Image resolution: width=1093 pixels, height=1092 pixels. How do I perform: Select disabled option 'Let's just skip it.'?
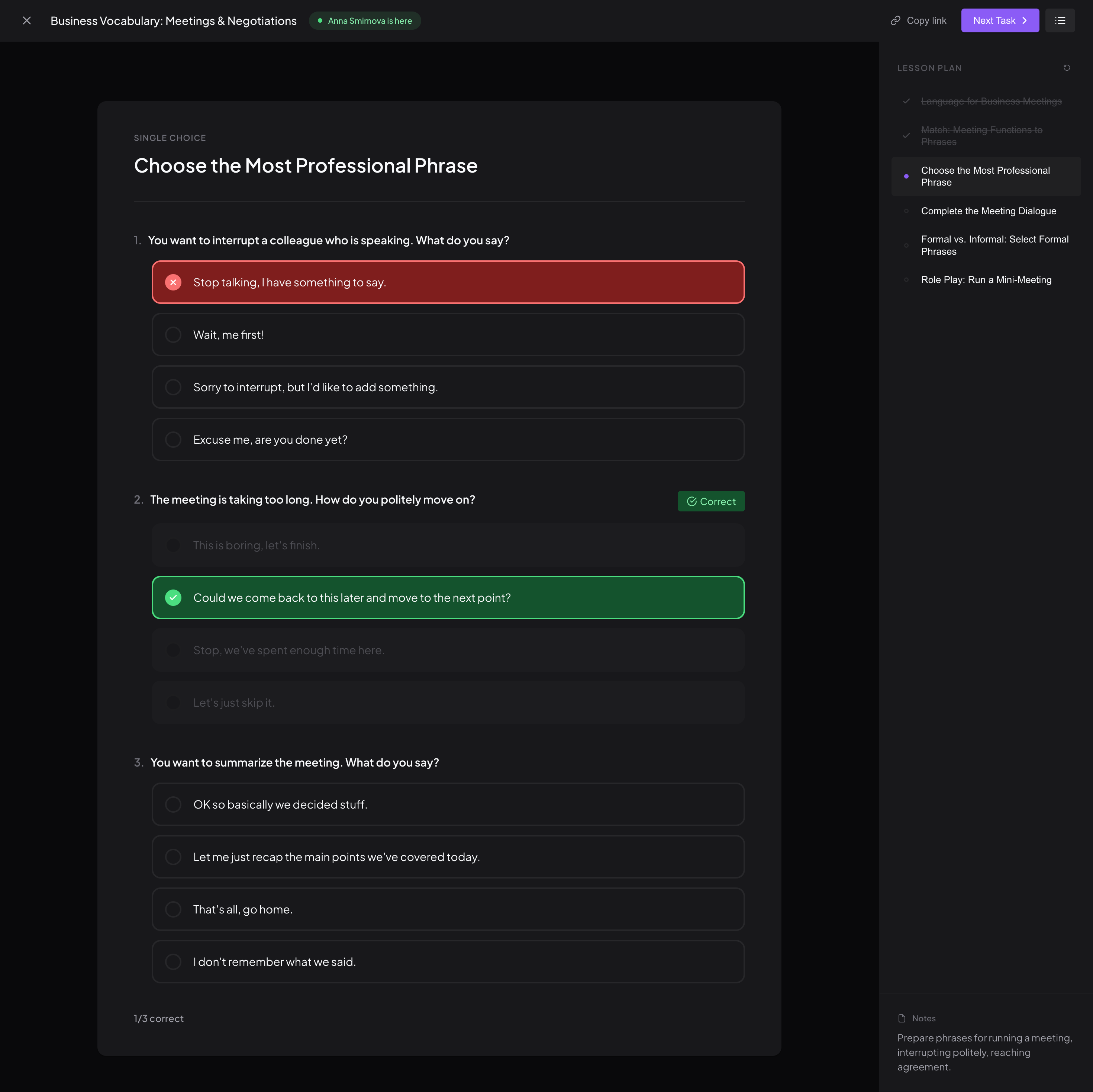coord(448,703)
